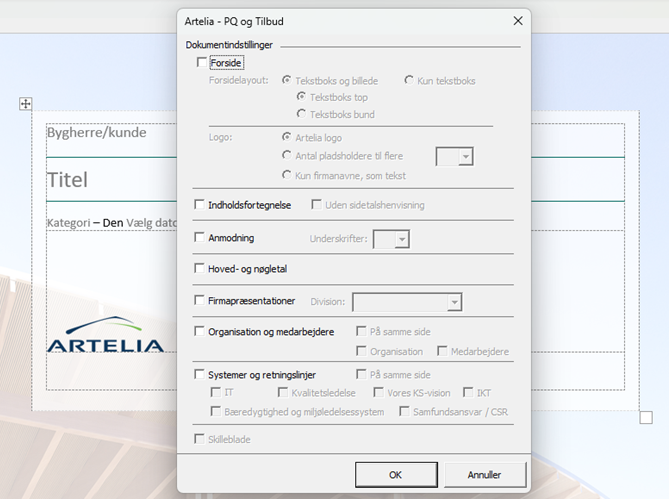Choose Kun tekstboks layout option
The height and width of the screenshot is (499, 669).
(409, 80)
